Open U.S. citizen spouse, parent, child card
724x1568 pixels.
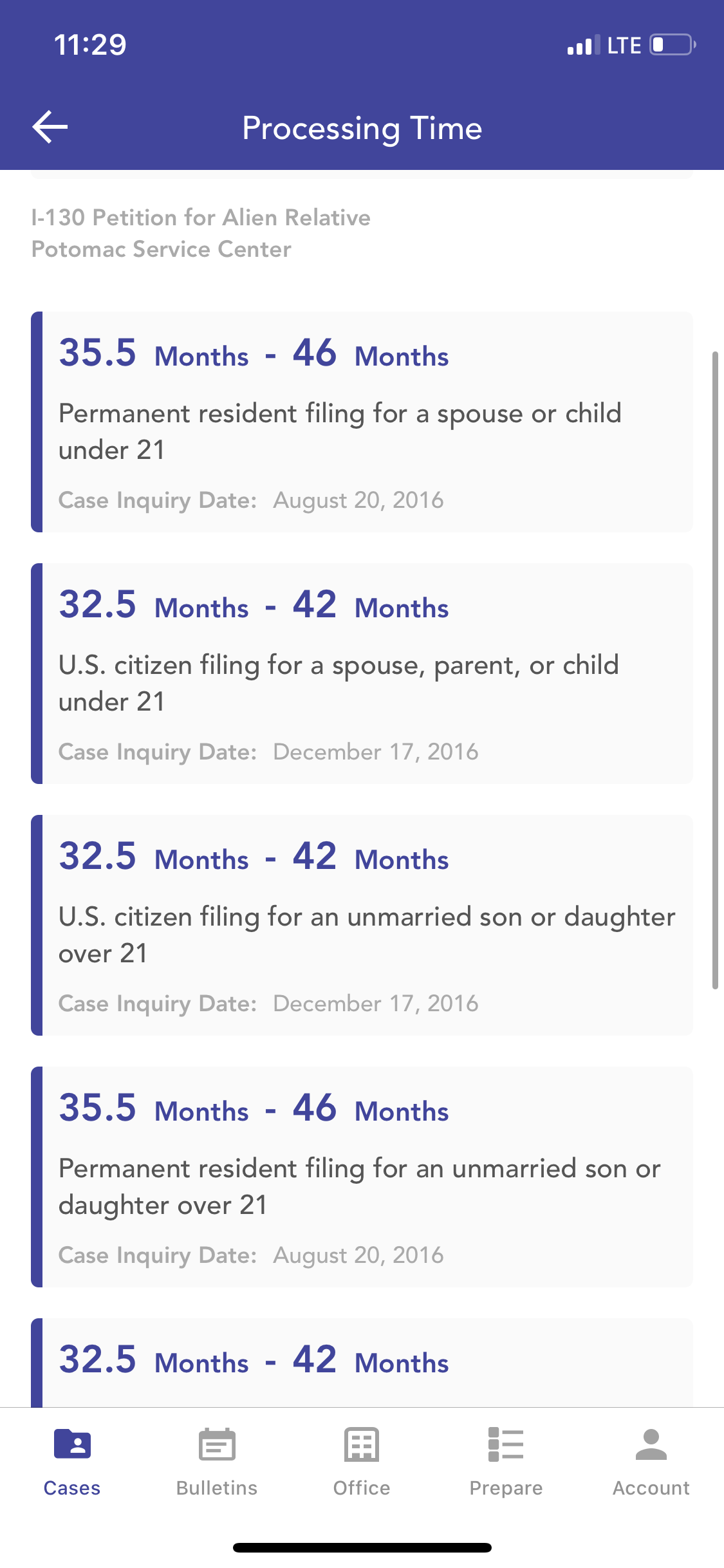[362, 673]
